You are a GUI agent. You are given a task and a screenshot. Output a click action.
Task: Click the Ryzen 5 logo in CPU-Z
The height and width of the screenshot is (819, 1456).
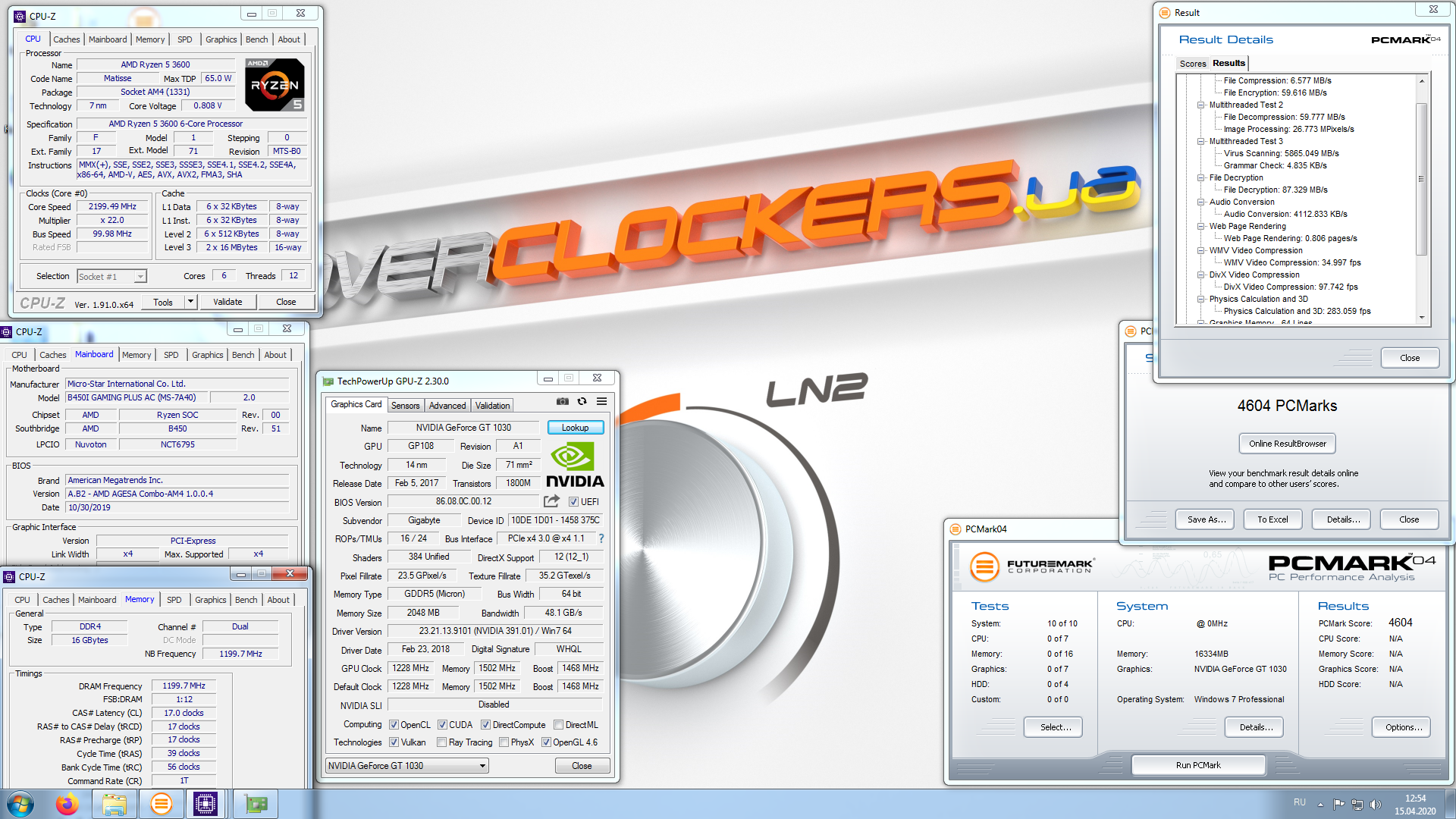click(x=275, y=85)
